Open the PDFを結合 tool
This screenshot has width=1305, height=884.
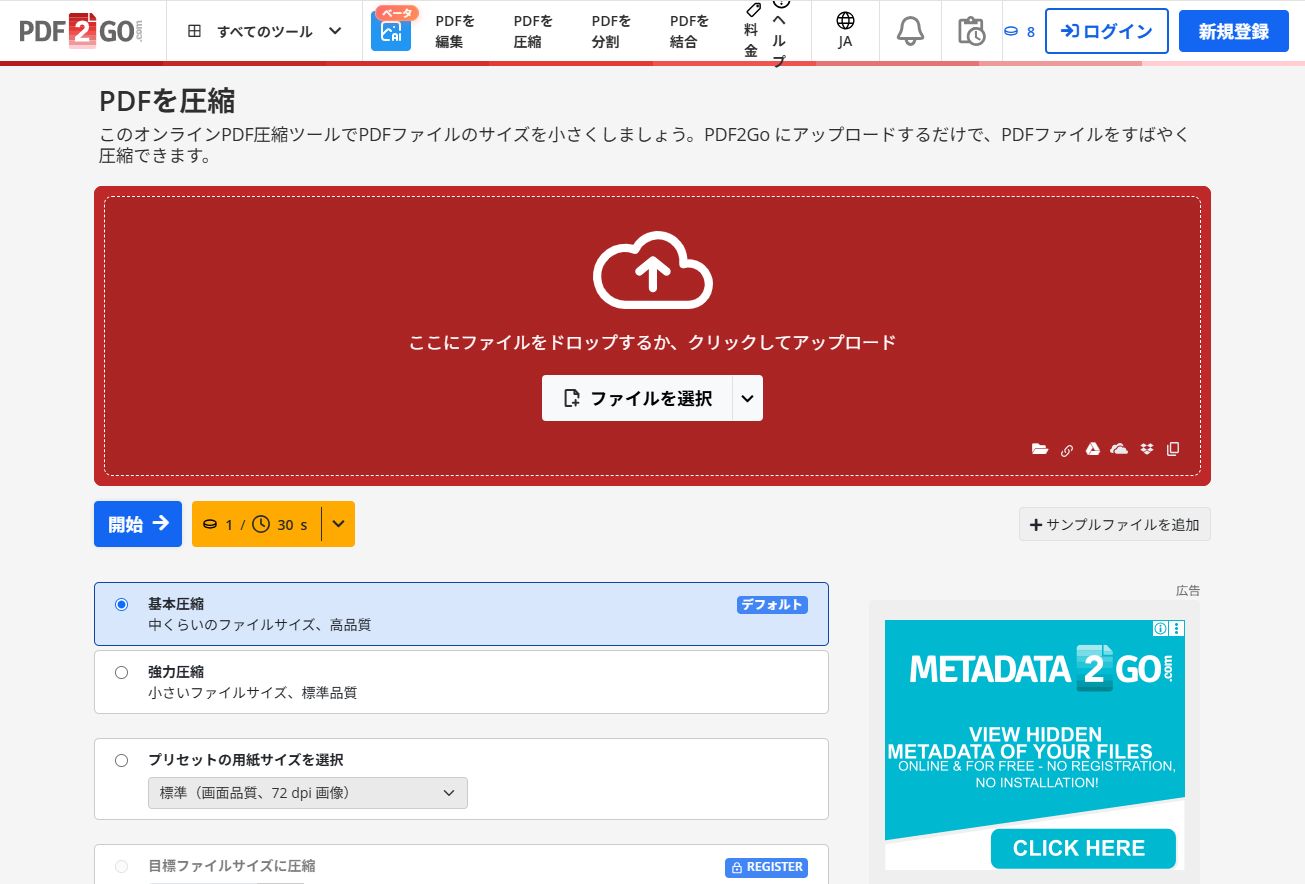coord(687,31)
